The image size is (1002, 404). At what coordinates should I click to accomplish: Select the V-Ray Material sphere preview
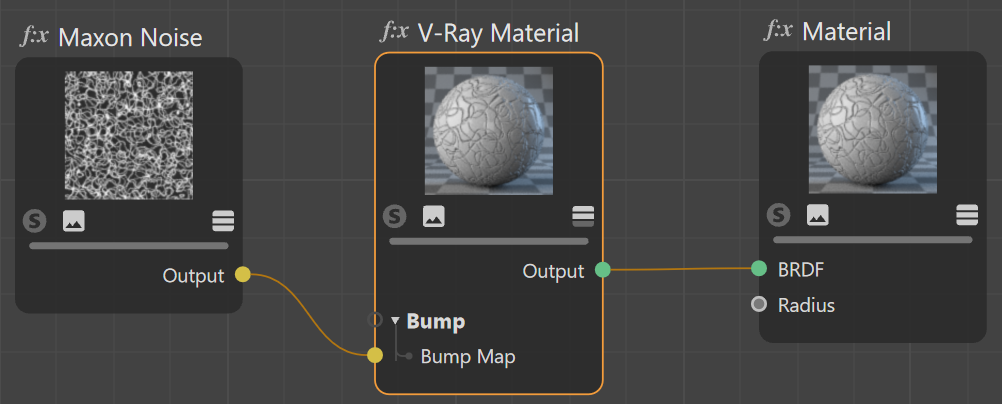pyautogui.click(x=489, y=130)
